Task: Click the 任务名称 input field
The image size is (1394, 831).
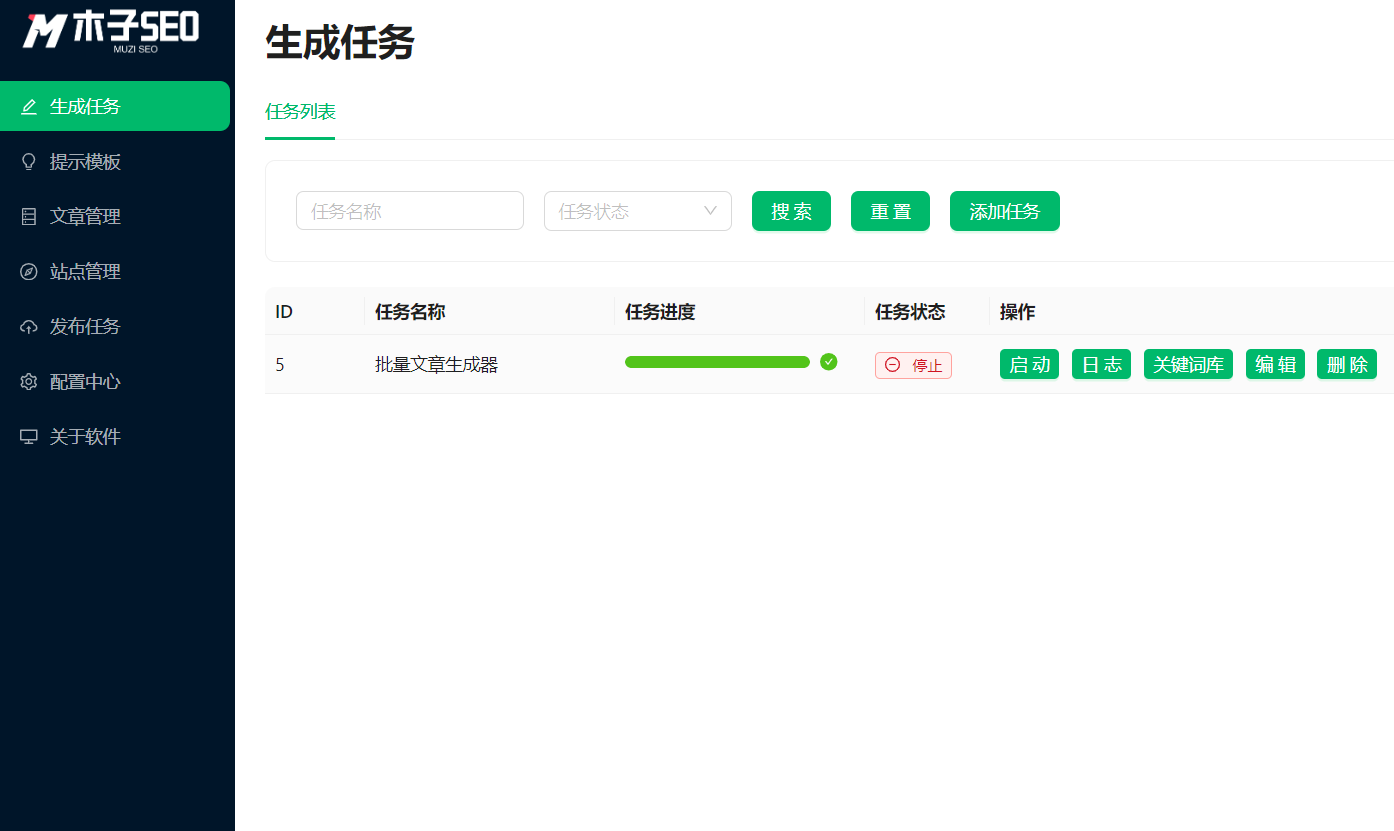Action: (x=410, y=210)
